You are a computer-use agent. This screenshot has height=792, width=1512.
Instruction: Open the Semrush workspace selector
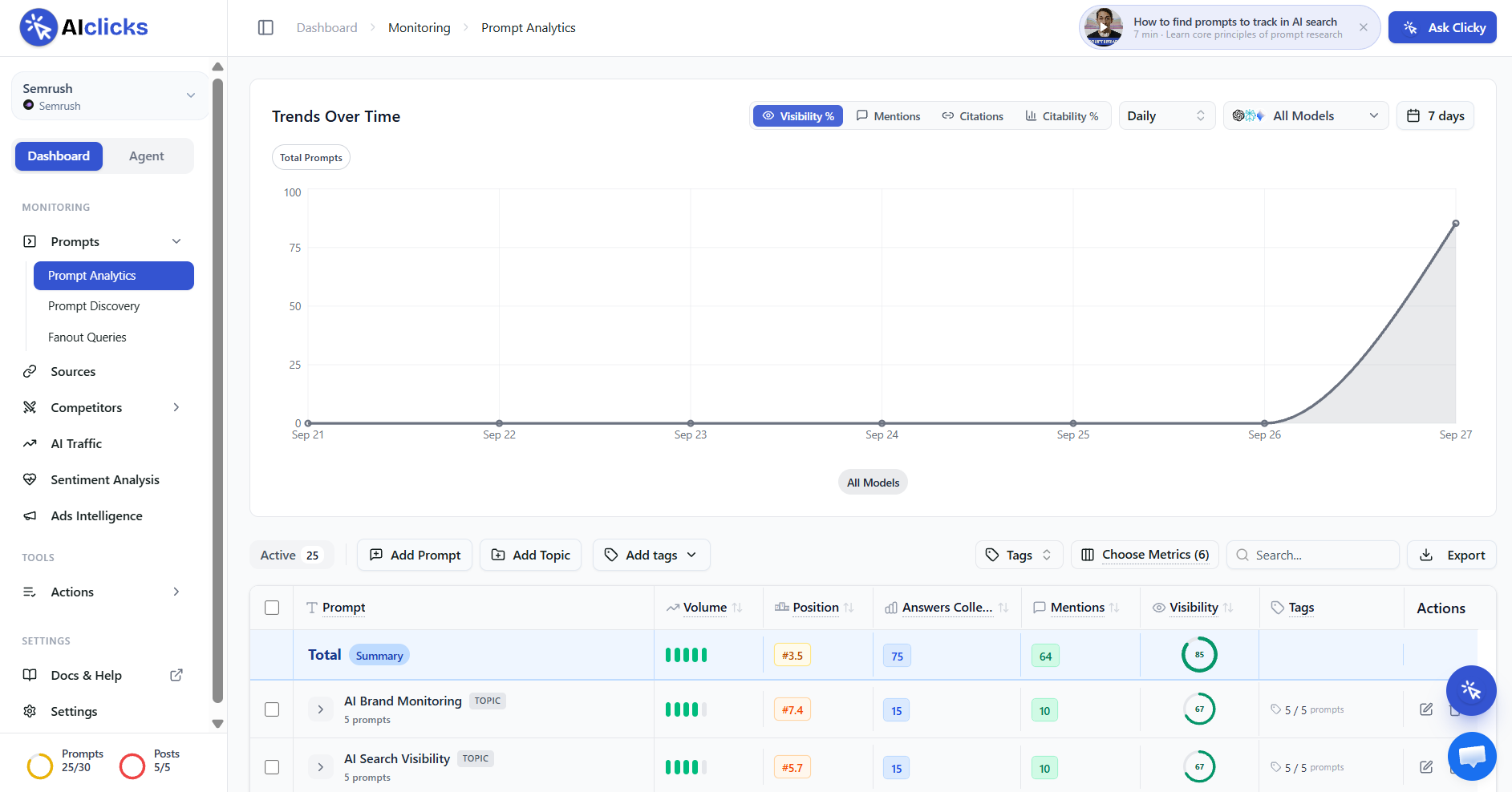pyautogui.click(x=110, y=96)
